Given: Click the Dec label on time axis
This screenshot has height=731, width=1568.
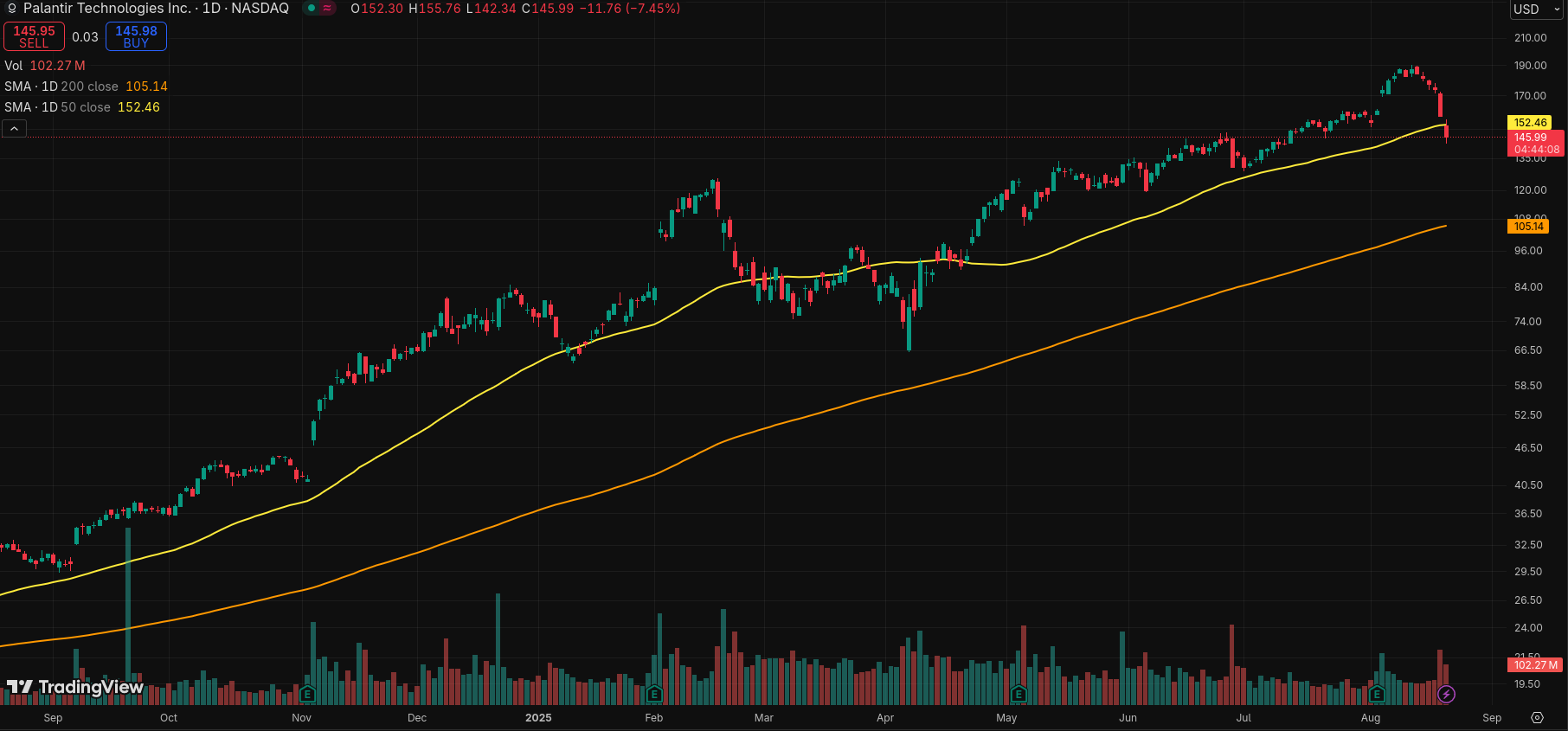Looking at the screenshot, I should click(x=417, y=718).
